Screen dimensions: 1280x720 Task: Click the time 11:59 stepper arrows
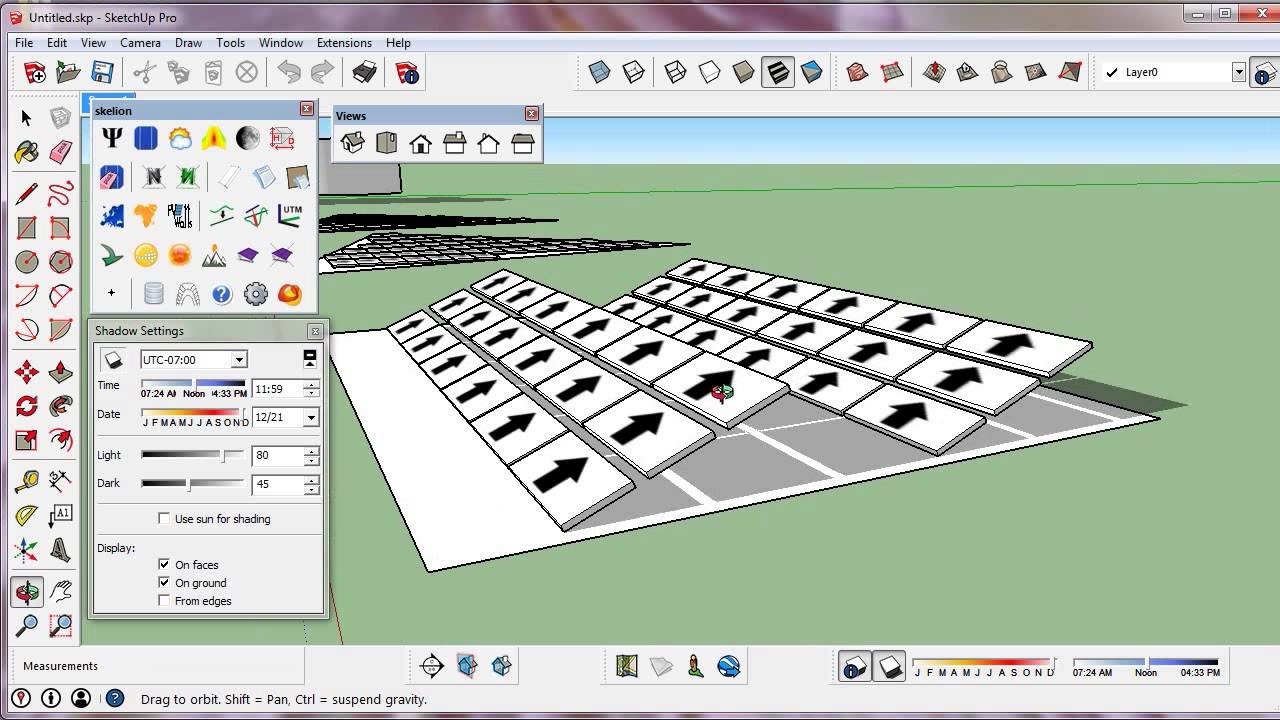click(x=311, y=389)
